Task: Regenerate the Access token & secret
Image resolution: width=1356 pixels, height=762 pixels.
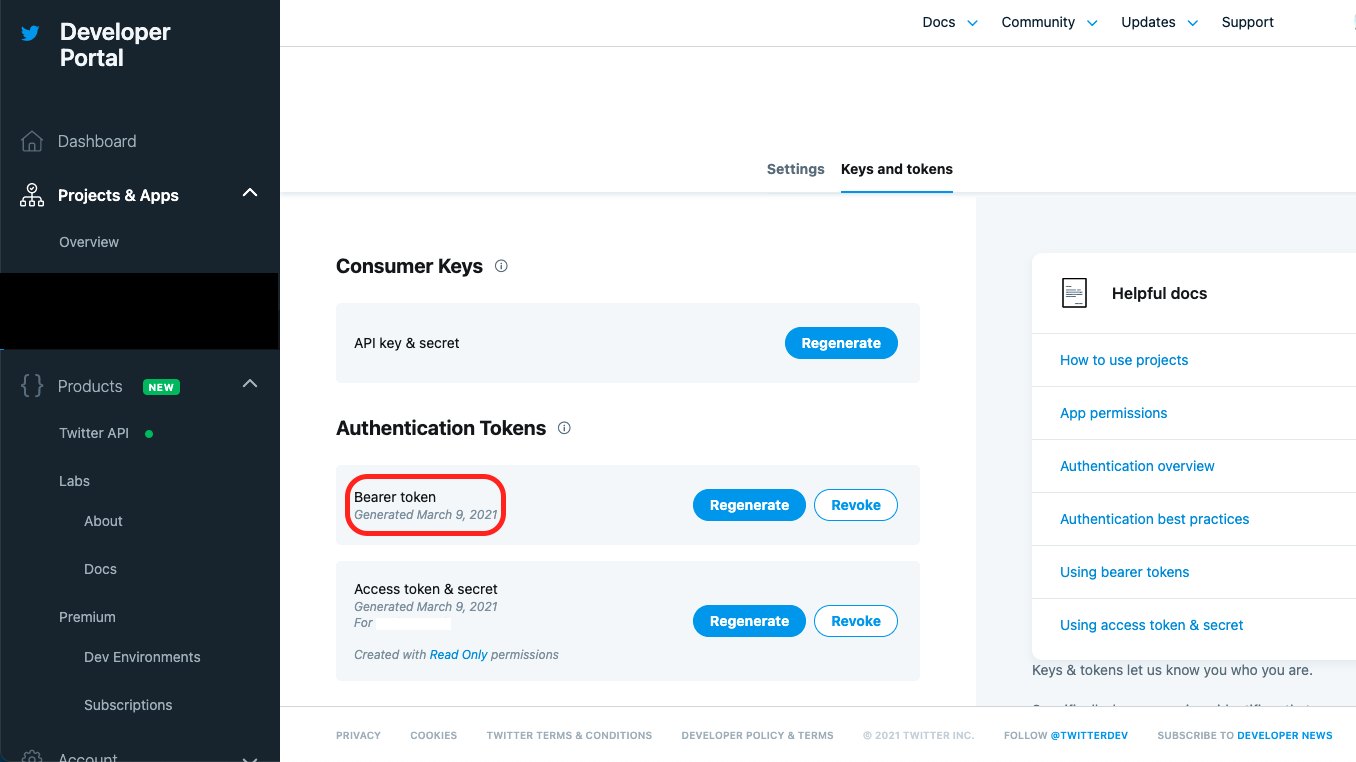Action: pyautogui.click(x=749, y=621)
